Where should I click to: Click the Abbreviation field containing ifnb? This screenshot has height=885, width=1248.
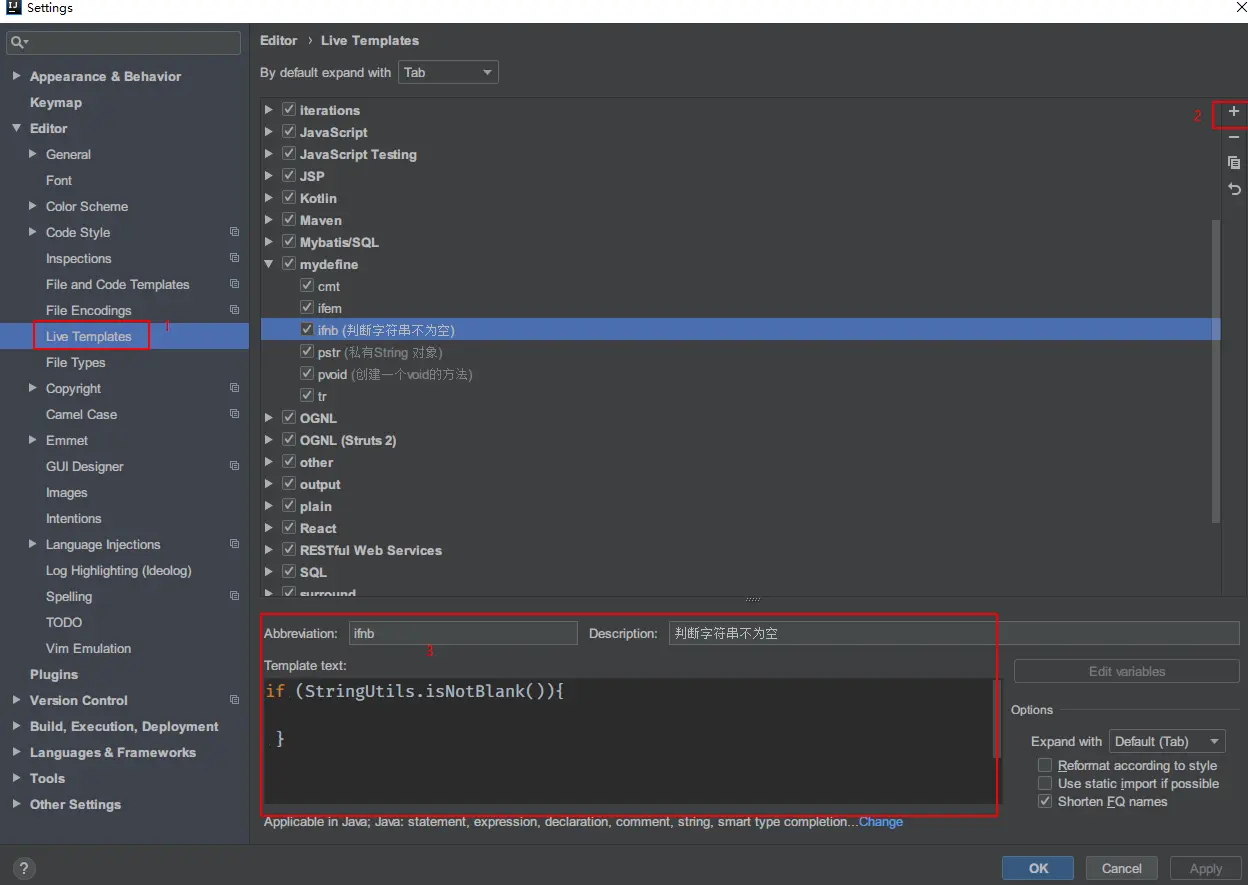463,633
